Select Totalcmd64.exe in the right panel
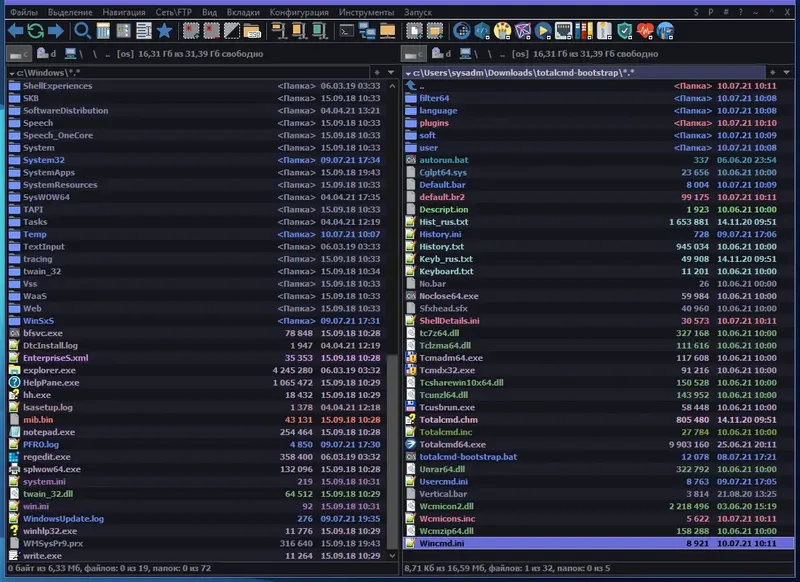 pos(599,444)
